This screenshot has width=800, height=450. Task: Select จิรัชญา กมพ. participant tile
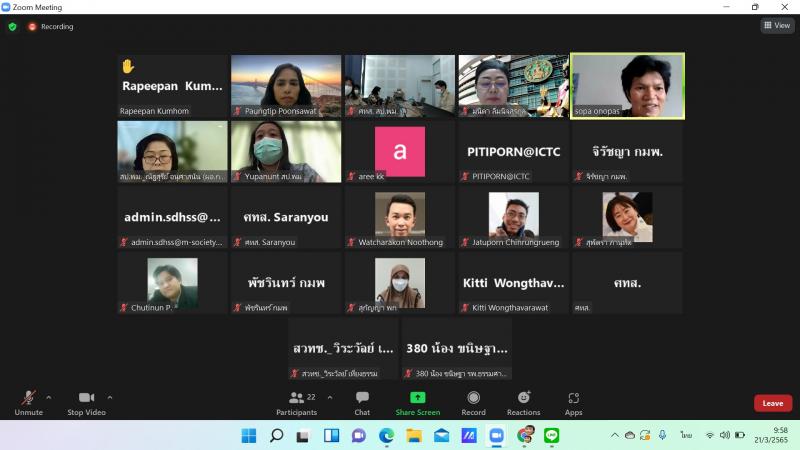[x=628, y=152]
